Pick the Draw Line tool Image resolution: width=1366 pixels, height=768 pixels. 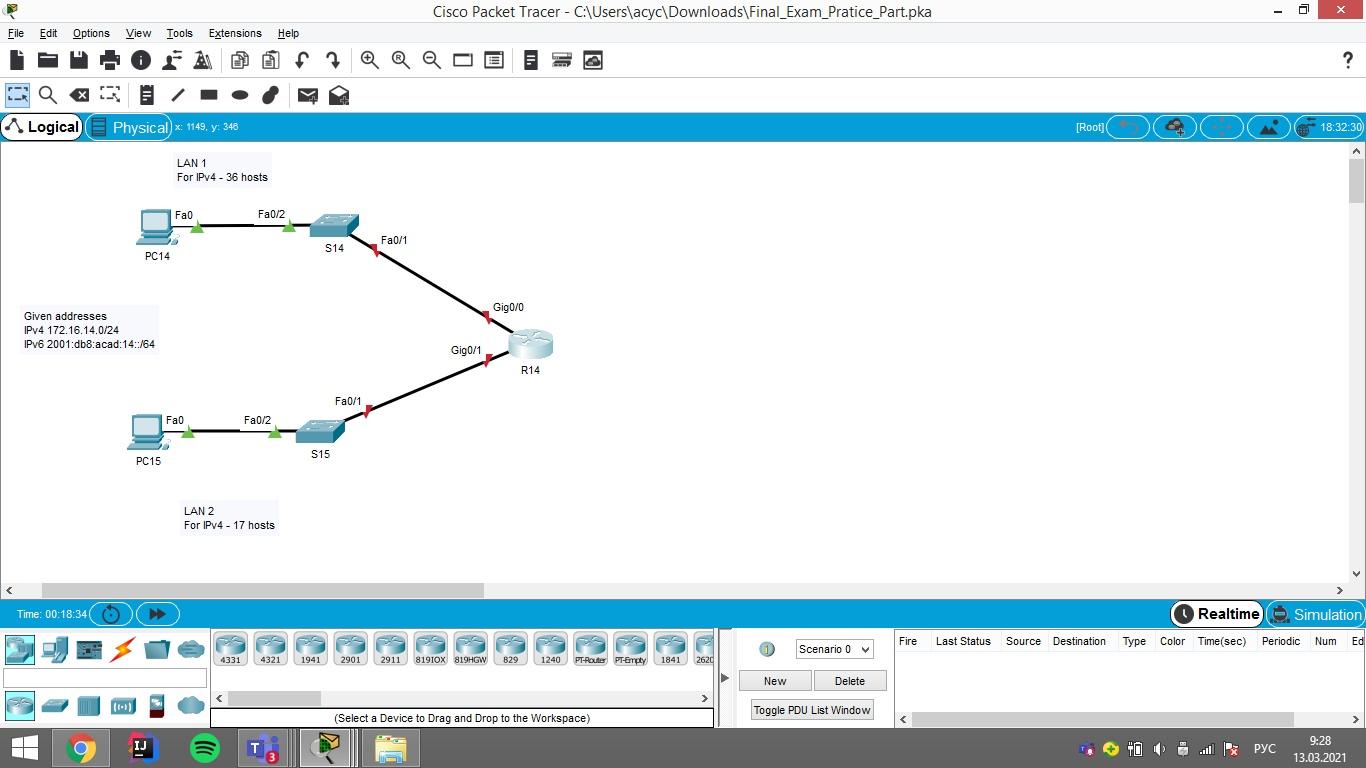[x=178, y=95]
